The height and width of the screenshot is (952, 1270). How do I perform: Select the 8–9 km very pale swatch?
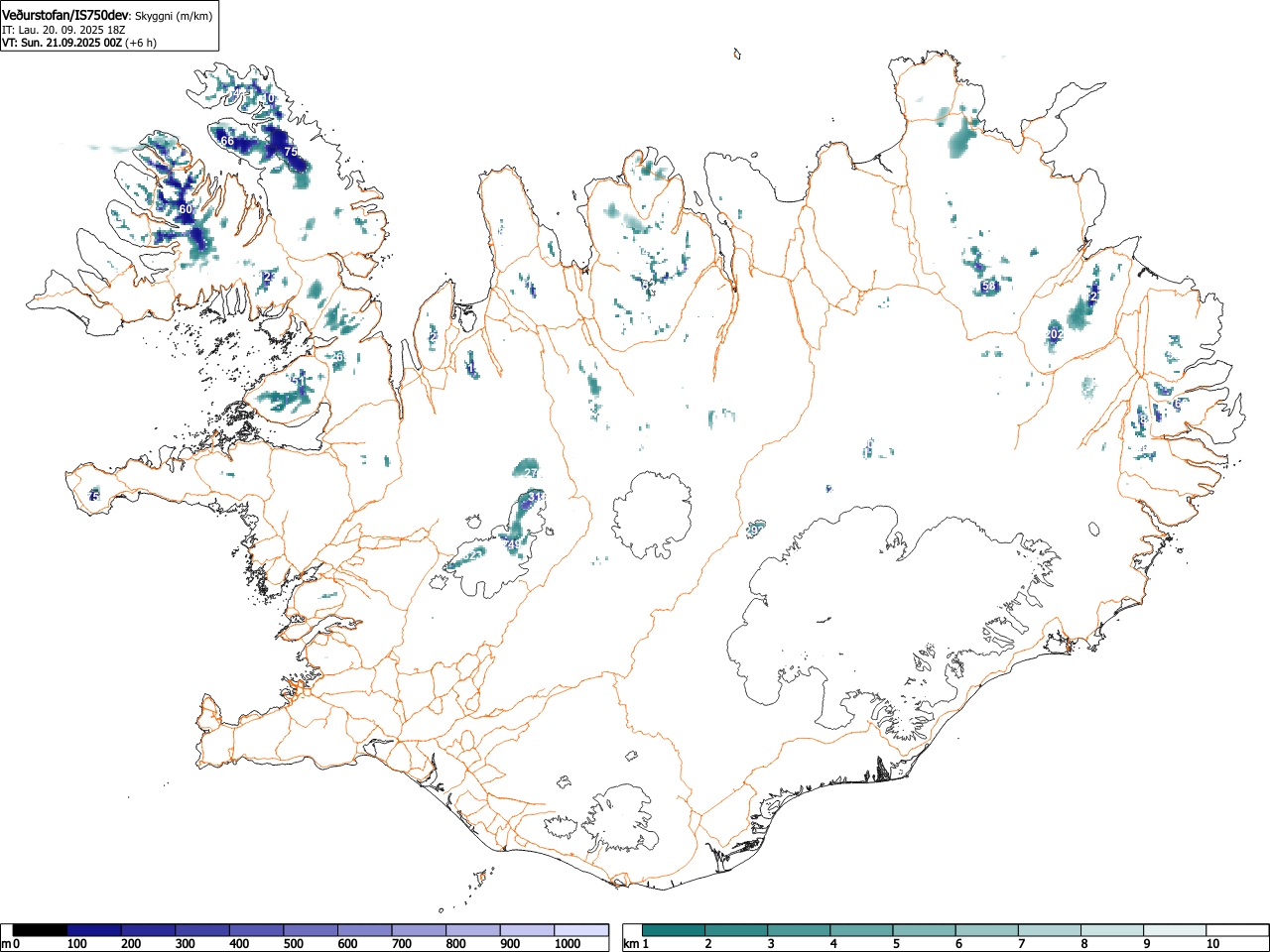(x=1112, y=930)
